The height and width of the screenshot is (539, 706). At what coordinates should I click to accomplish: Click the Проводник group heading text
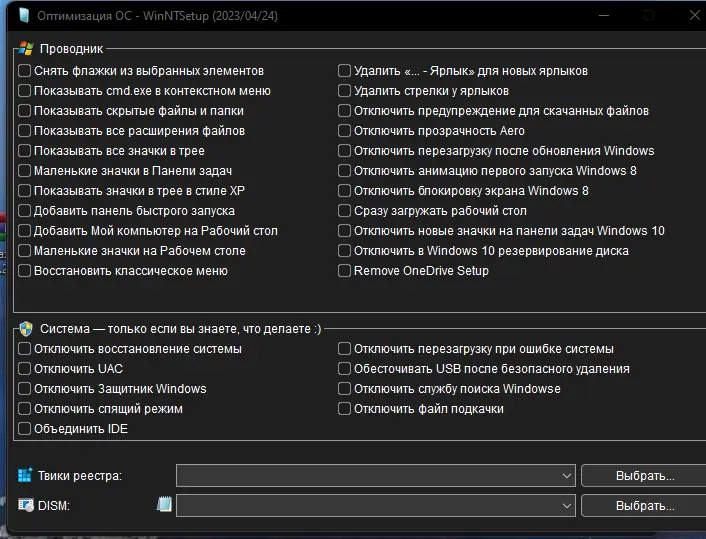[x=72, y=49]
